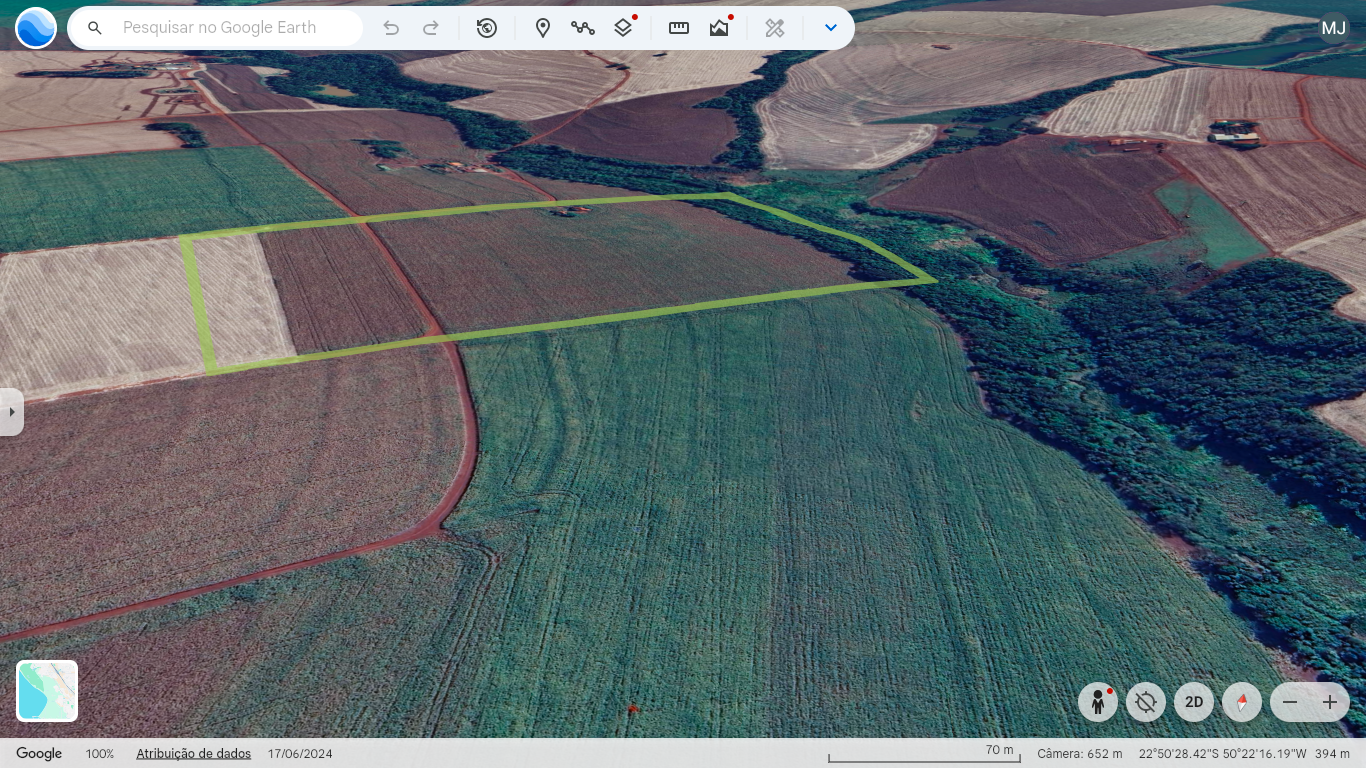Viewport: 1366px width, 768px height.
Task: Click the crossed ruler and pencil tool icon
Action: click(775, 28)
